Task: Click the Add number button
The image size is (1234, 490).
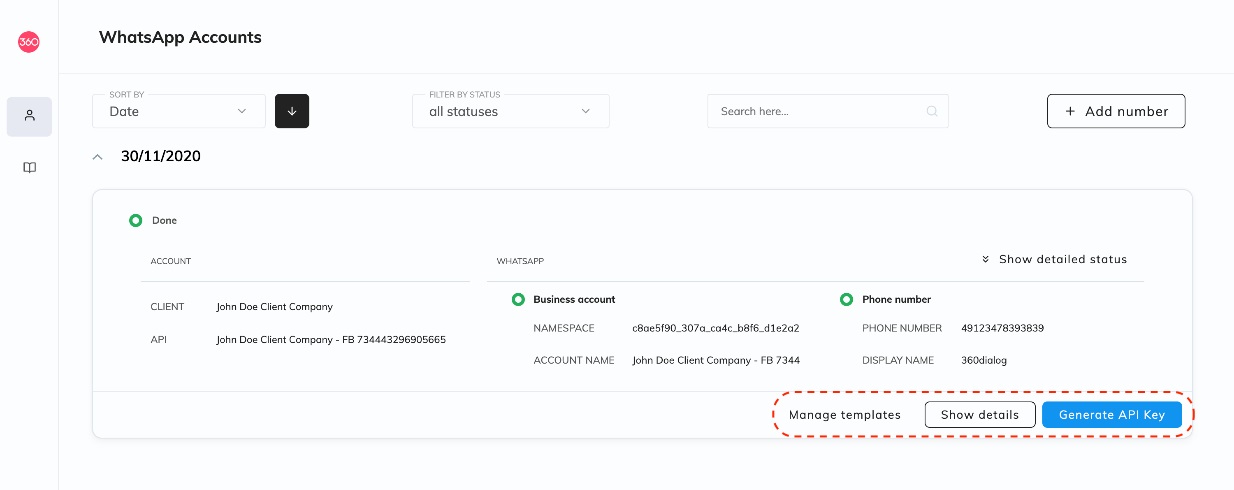Action: point(1116,111)
